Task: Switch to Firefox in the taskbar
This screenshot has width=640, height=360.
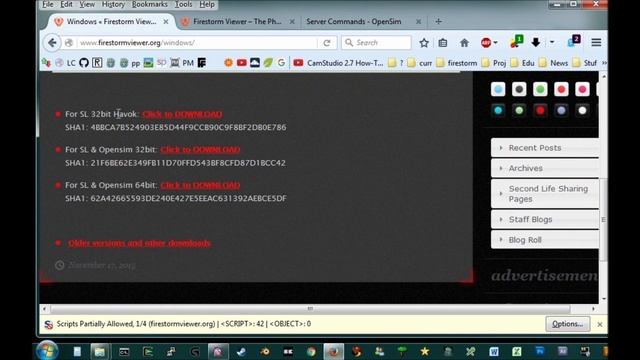Action: [333, 351]
